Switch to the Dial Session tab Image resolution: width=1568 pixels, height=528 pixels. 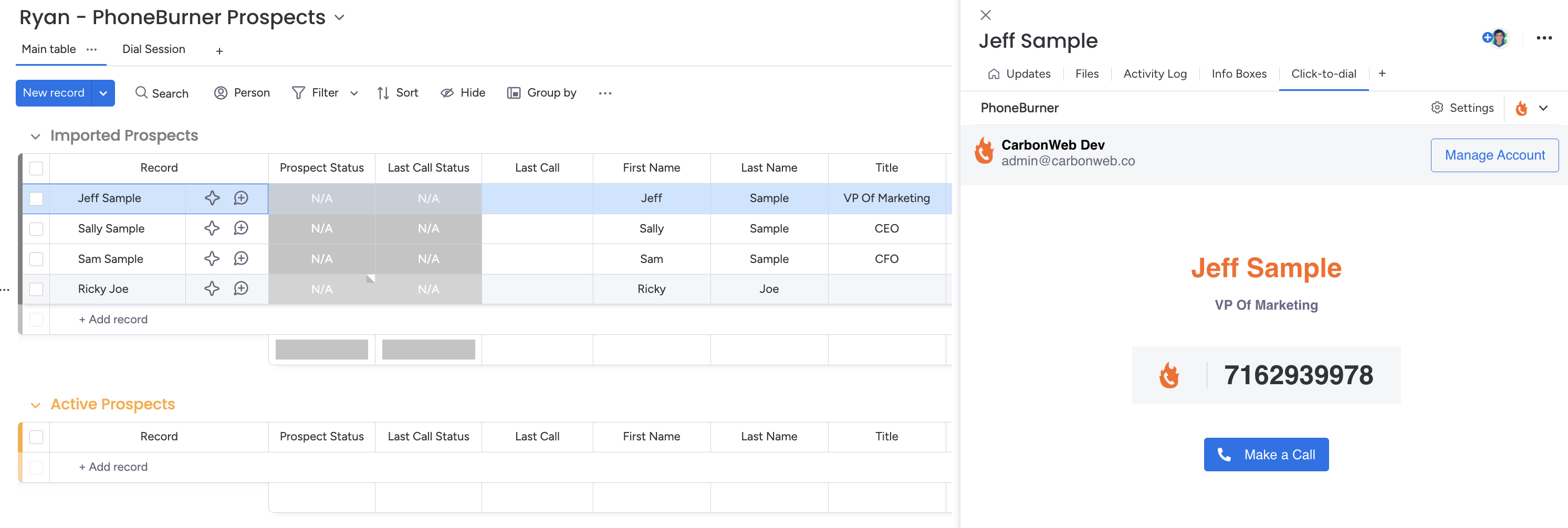(153, 49)
